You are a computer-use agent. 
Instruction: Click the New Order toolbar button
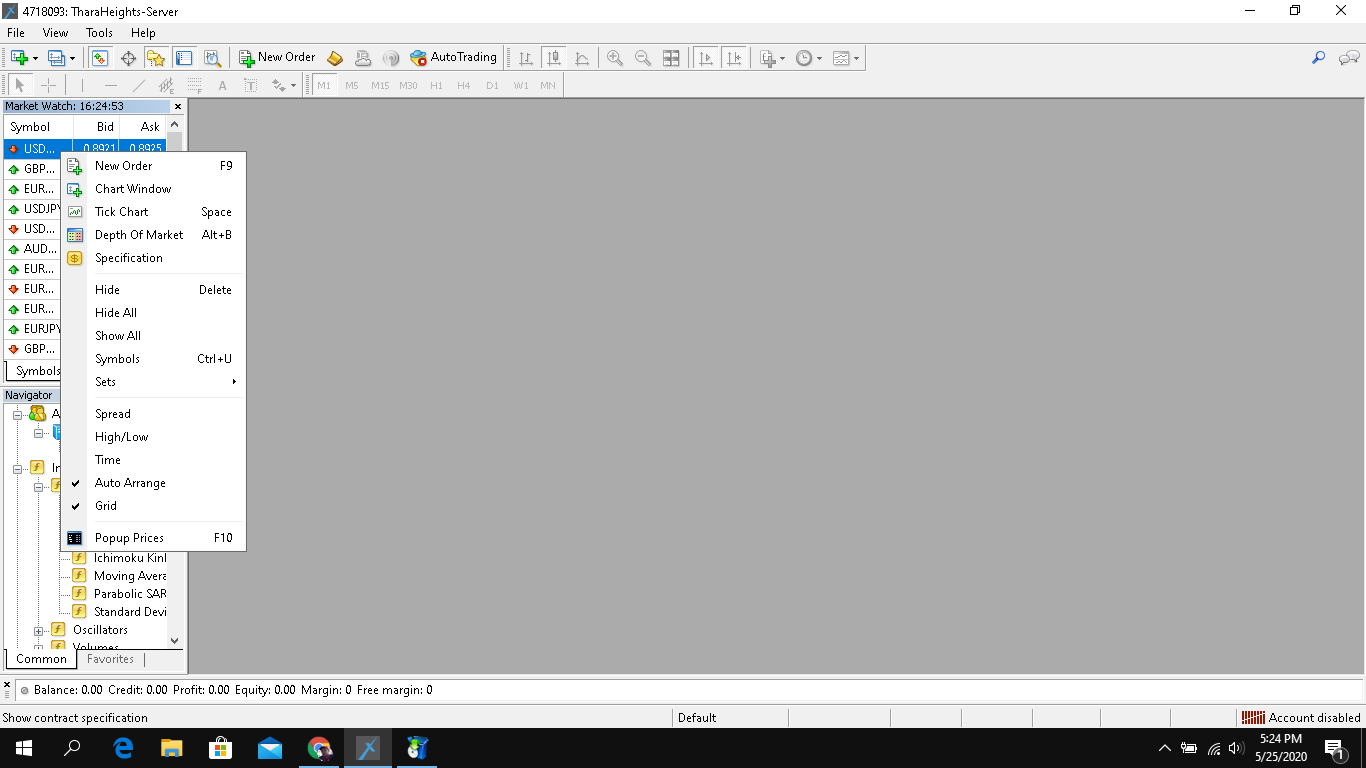point(277,58)
